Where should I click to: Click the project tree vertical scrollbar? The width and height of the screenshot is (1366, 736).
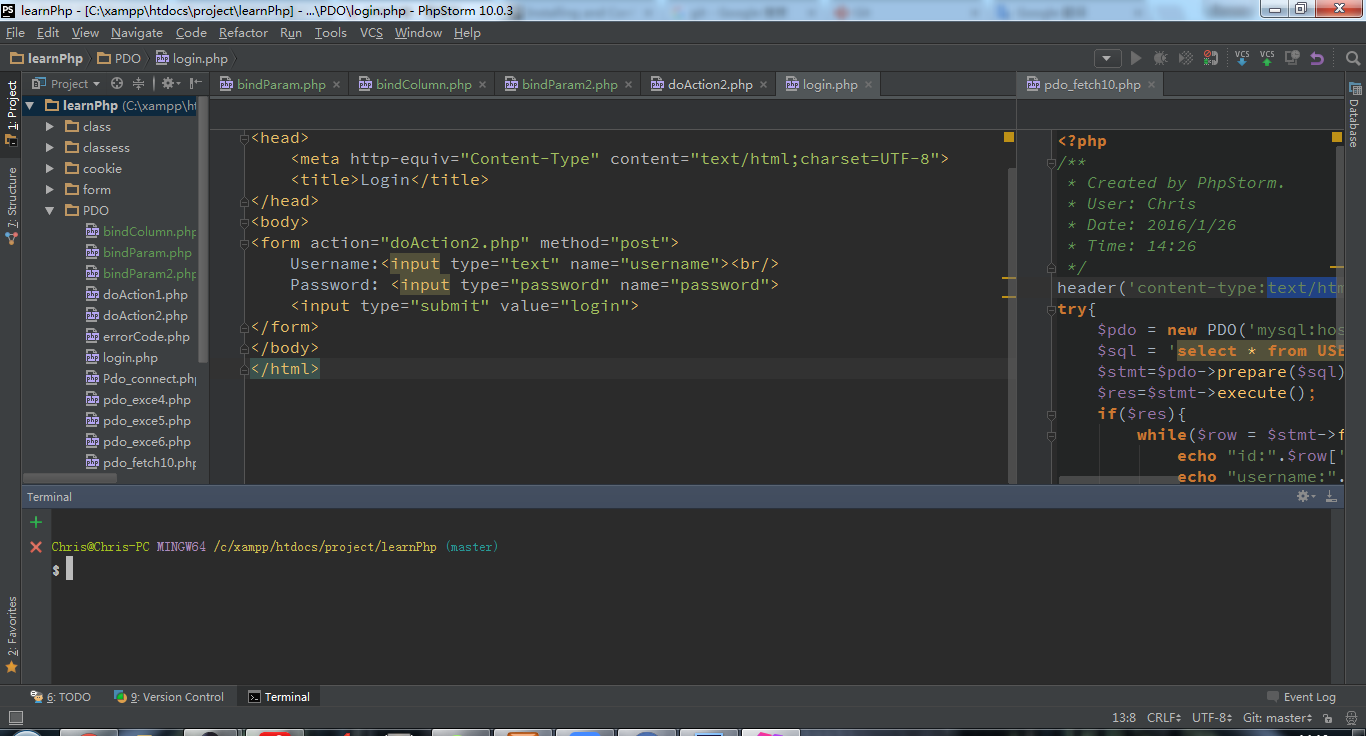(x=203, y=230)
